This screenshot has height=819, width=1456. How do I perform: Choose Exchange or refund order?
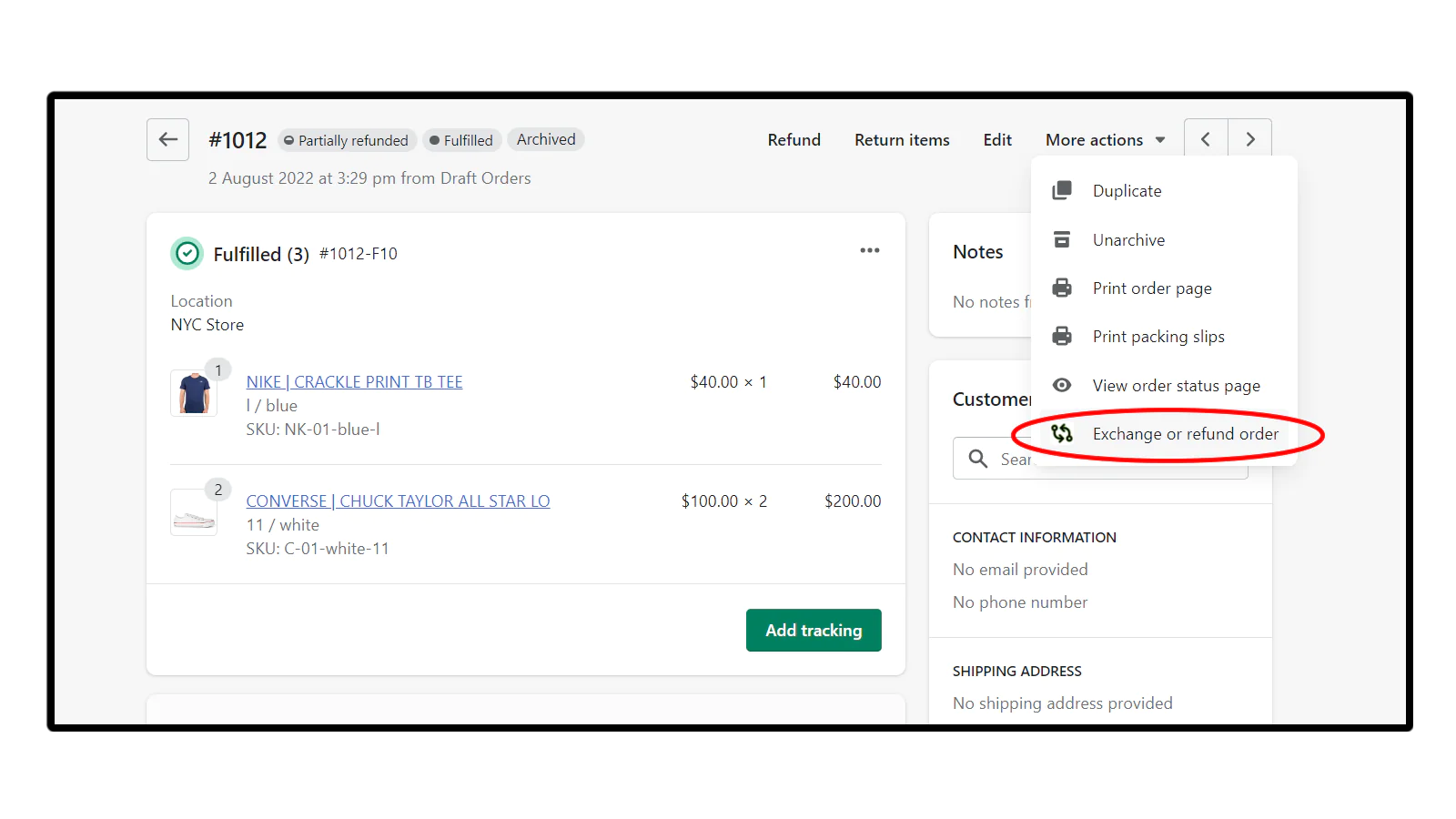click(1185, 433)
